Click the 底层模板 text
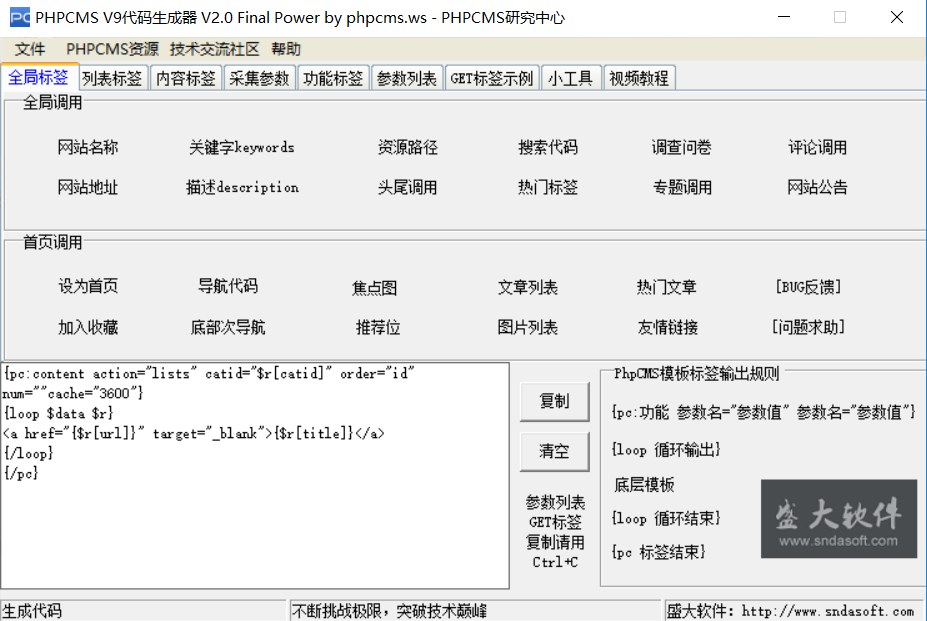Screen dimensions: 927x621 (644, 485)
